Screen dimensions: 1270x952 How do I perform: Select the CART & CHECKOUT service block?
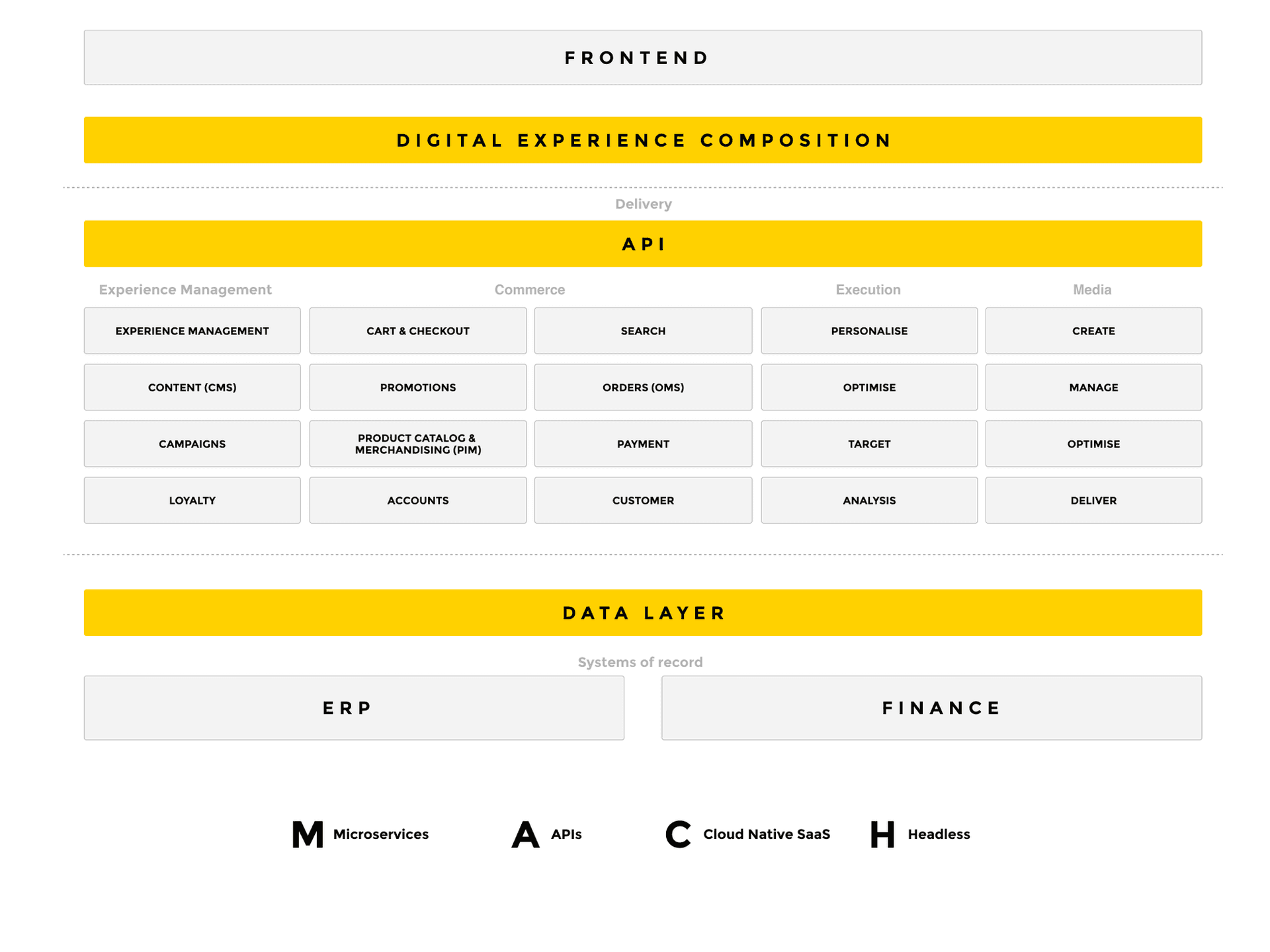point(418,329)
